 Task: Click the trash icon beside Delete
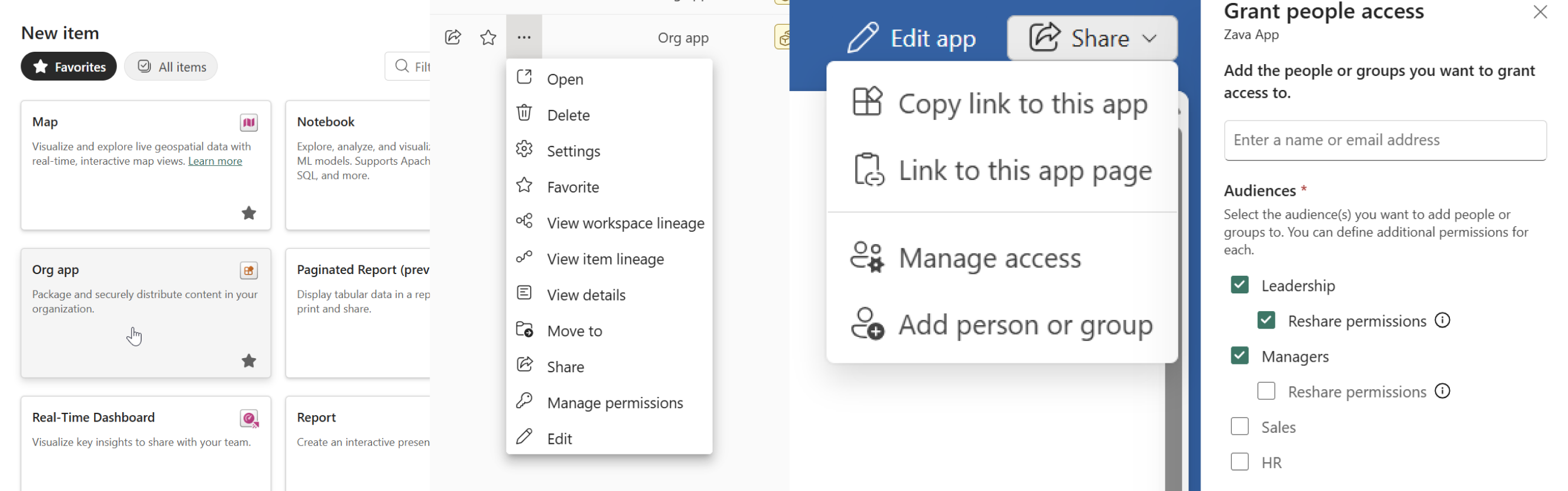[524, 113]
